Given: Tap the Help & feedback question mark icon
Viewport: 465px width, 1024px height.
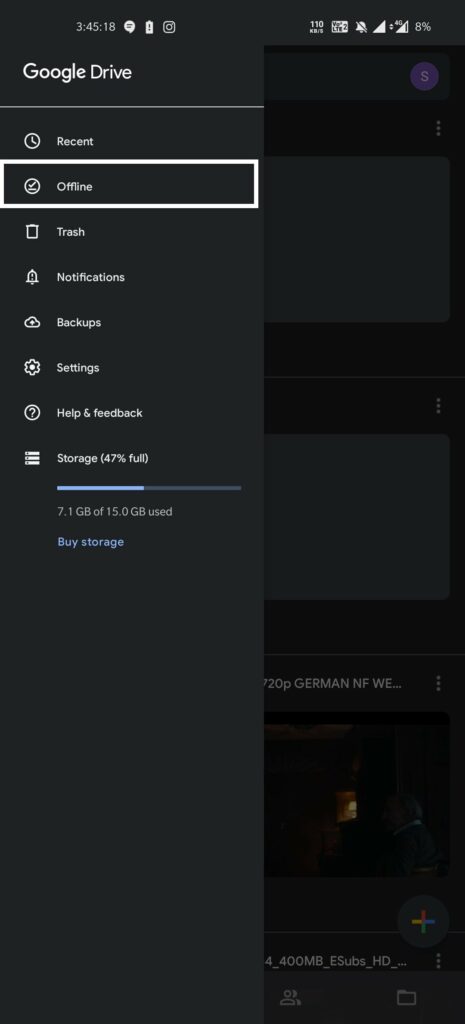Looking at the screenshot, I should click(32, 413).
